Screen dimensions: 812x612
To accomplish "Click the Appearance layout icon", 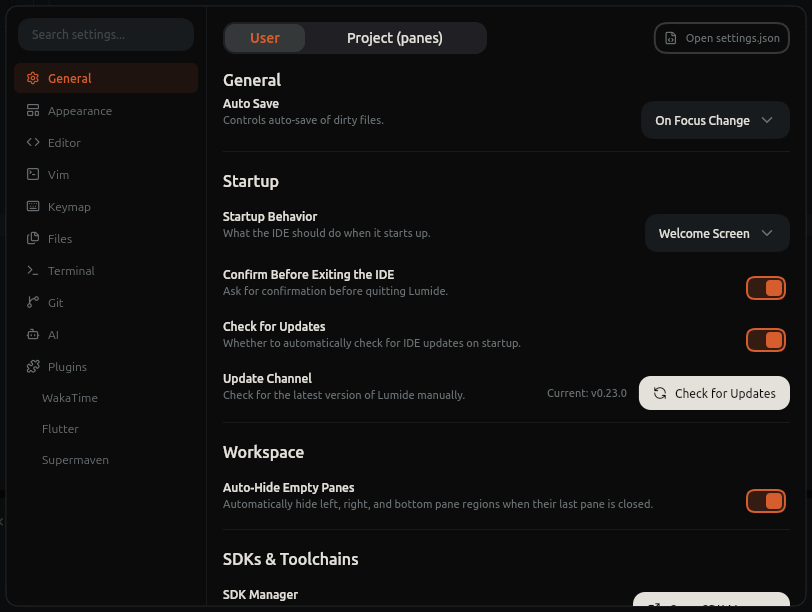I will tap(33, 110).
